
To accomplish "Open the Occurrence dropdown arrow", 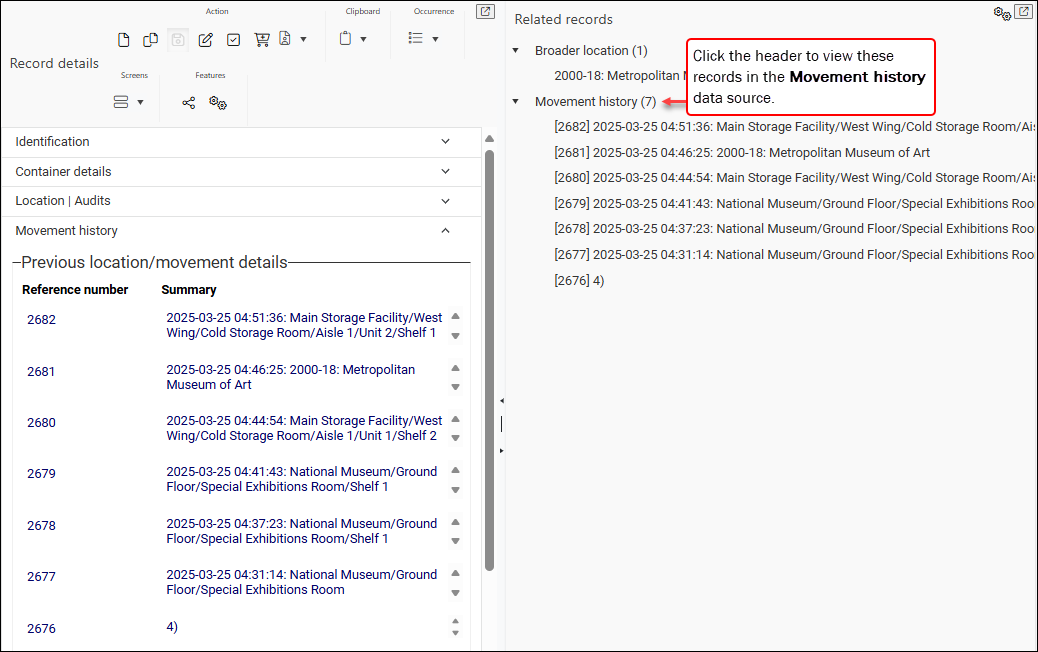I will click(435, 39).
